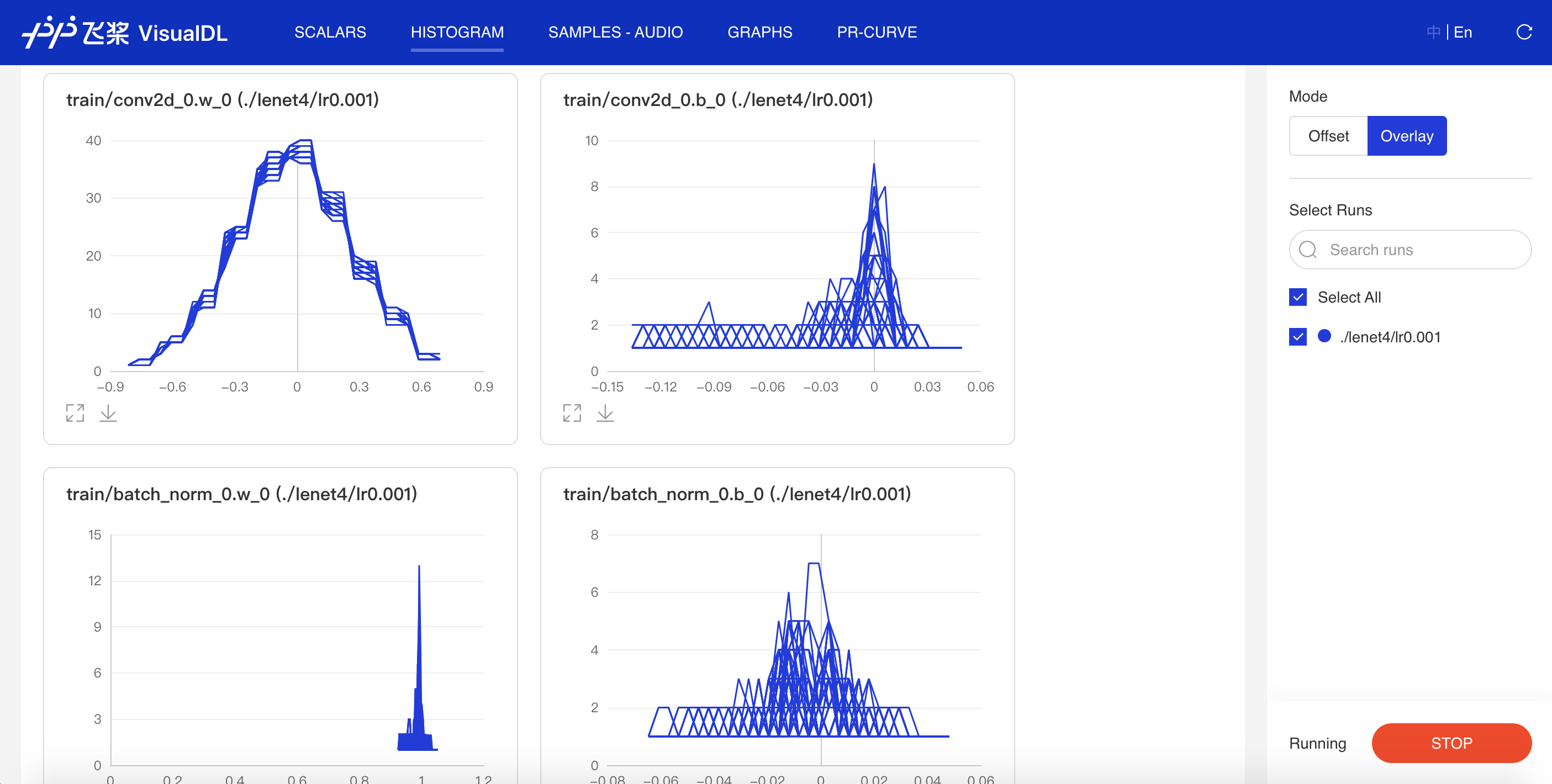Download the conv2d_0.w_0 histogram image
The height and width of the screenshot is (784, 1552).
click(108, 413)
